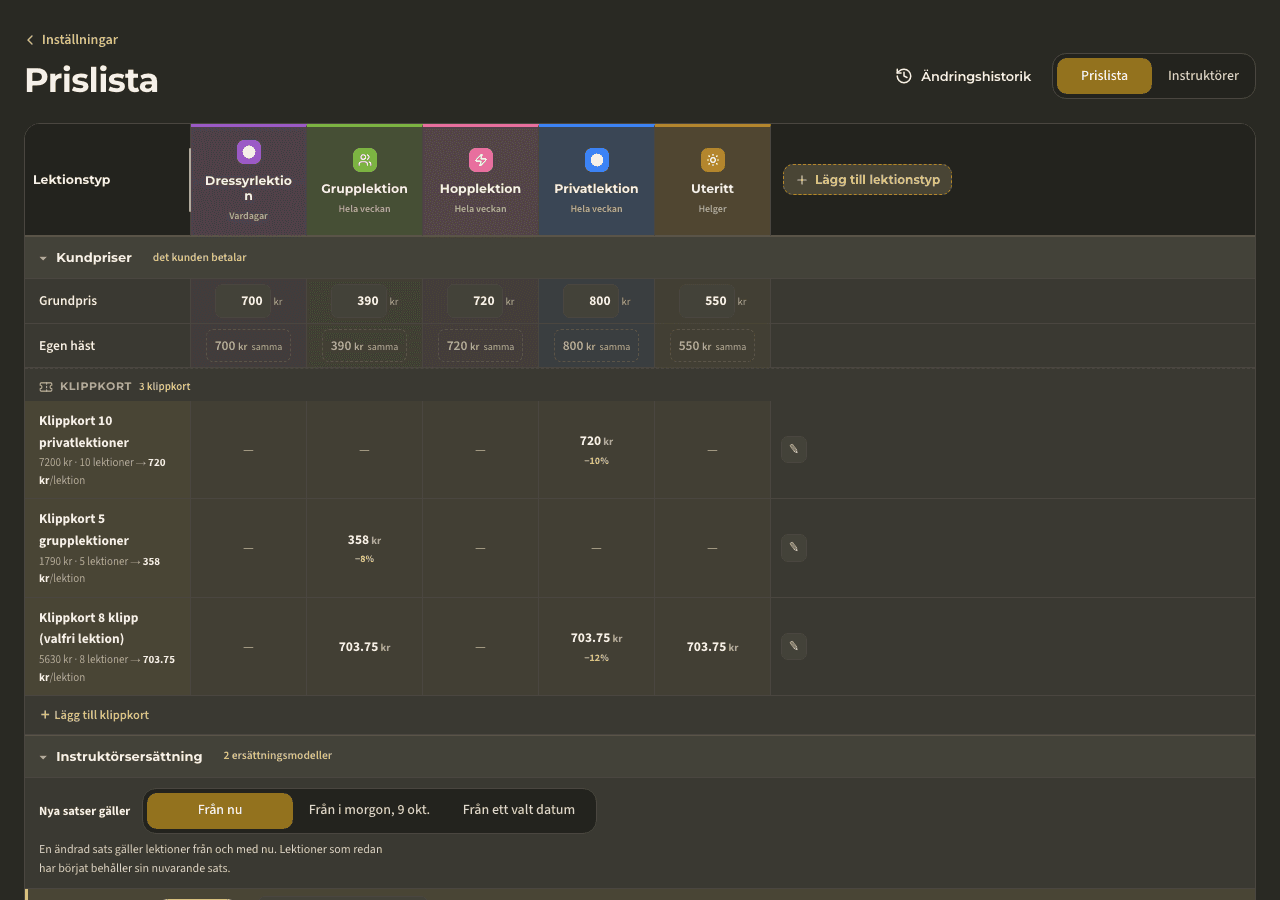Screen dimensions: 1280x900
Task: Click Privatlektion Grundpris field 800
Action: [x=591, y=301]
